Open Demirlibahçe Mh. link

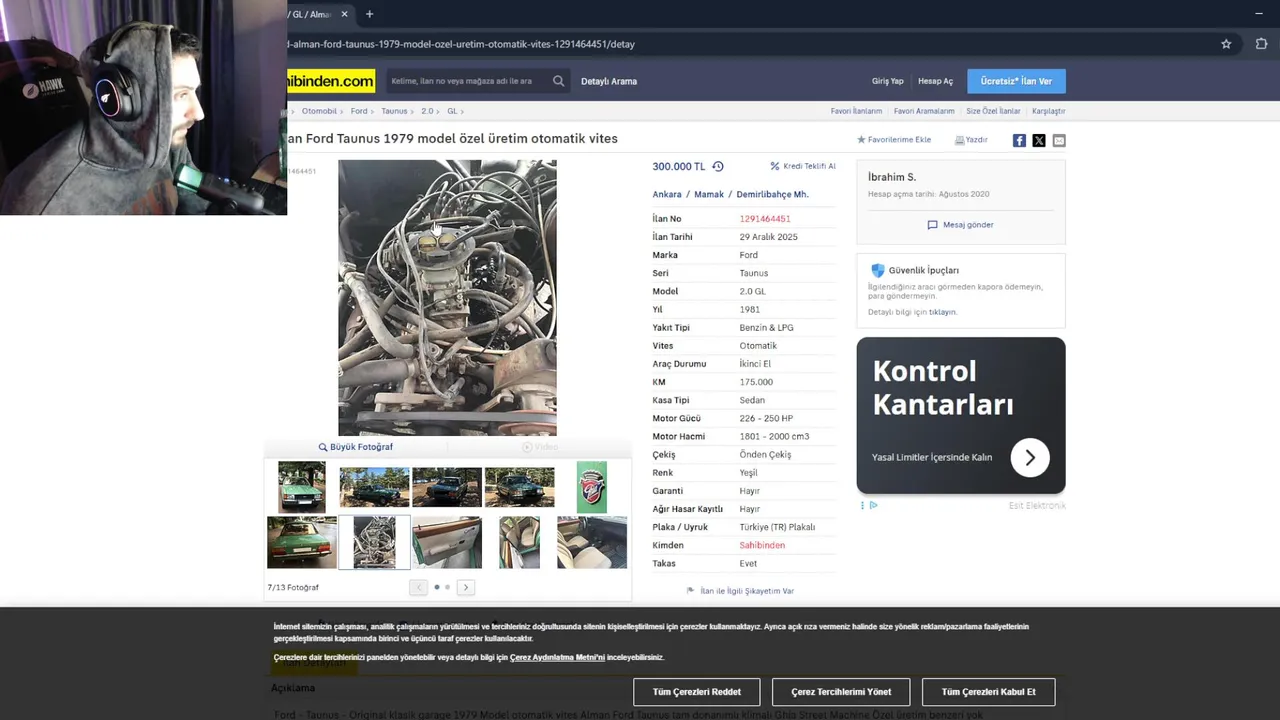click(772, 194)
